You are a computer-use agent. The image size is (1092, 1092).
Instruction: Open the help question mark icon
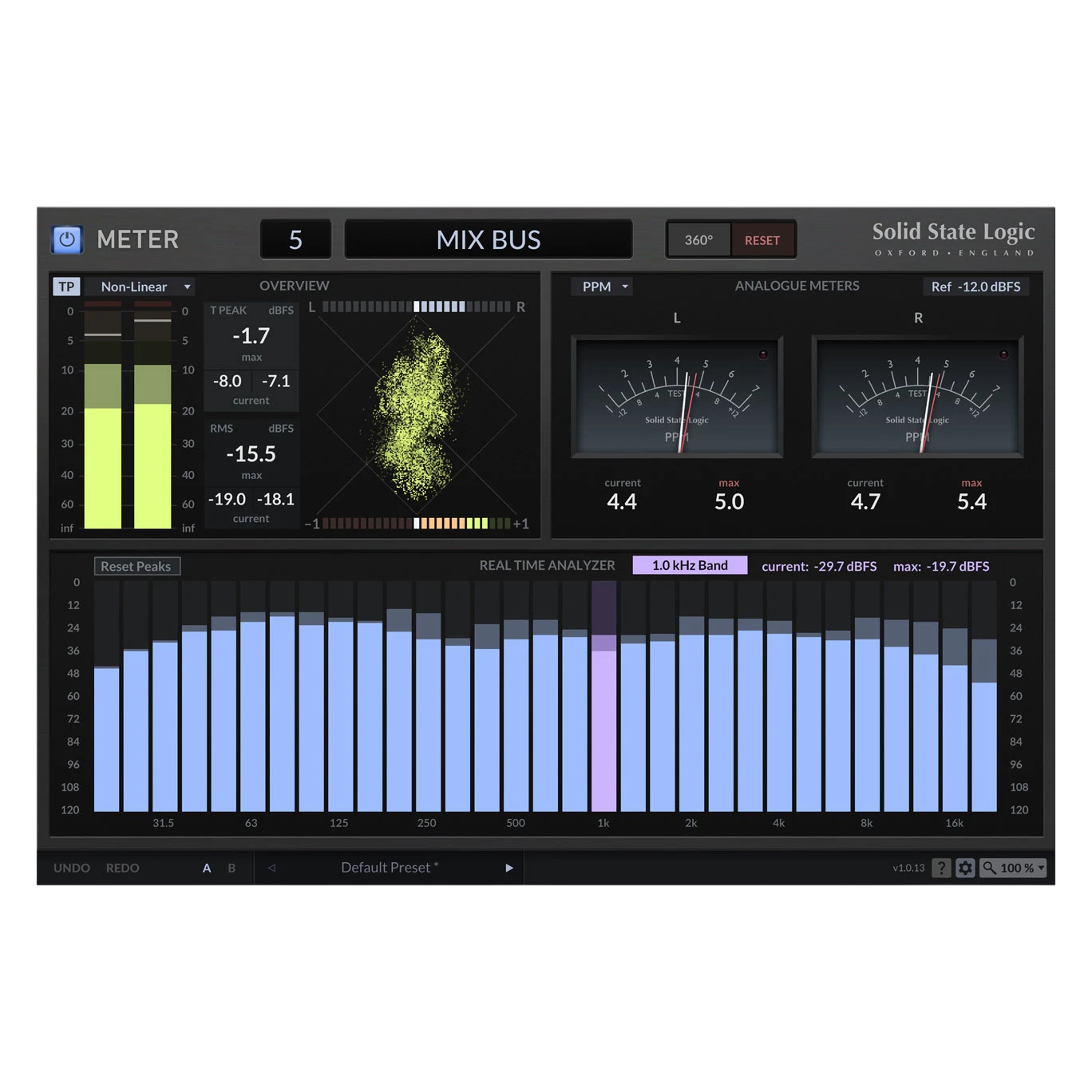[941, 868]
